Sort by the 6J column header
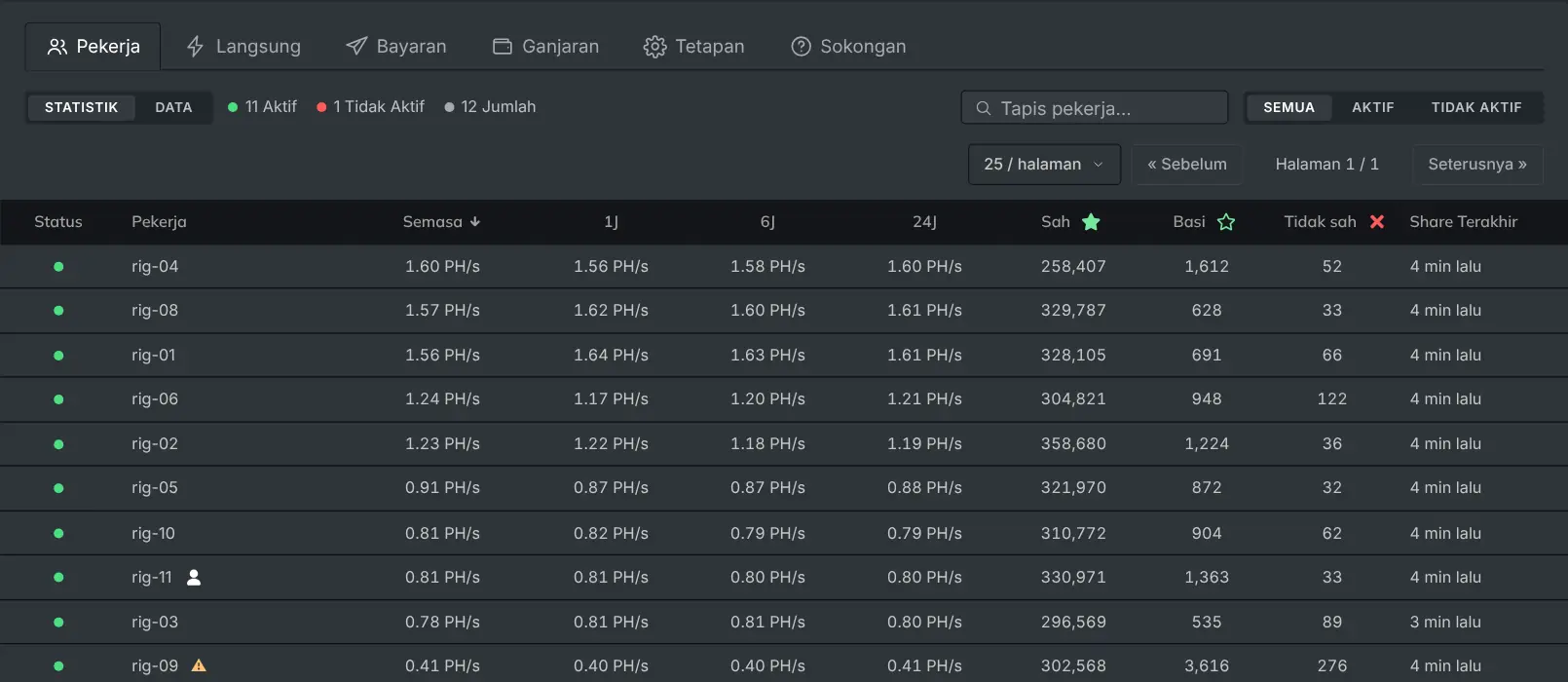Screen dimensions: 1568x682 767,222
